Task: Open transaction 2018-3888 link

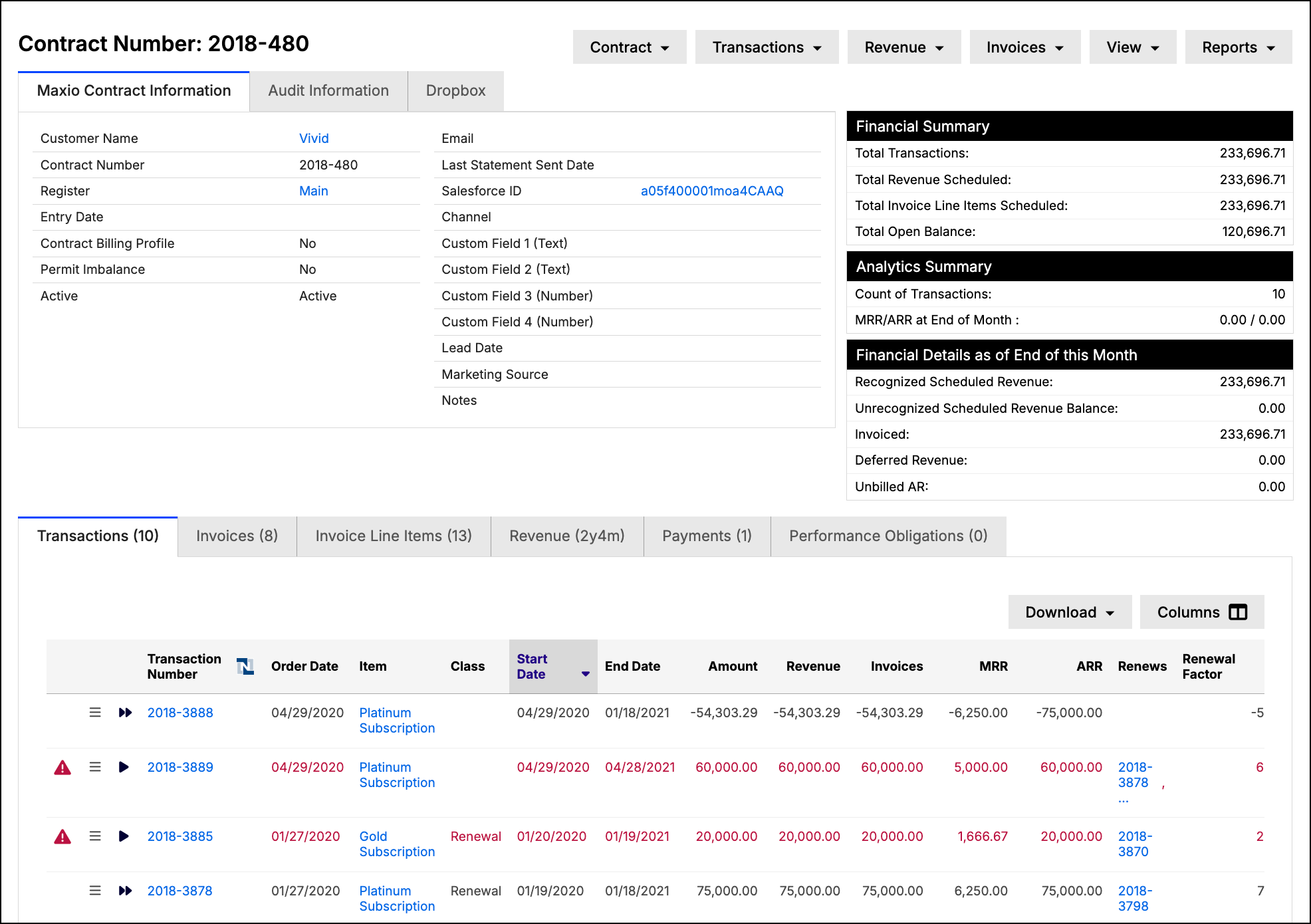Action: click(x=180, y=713)
